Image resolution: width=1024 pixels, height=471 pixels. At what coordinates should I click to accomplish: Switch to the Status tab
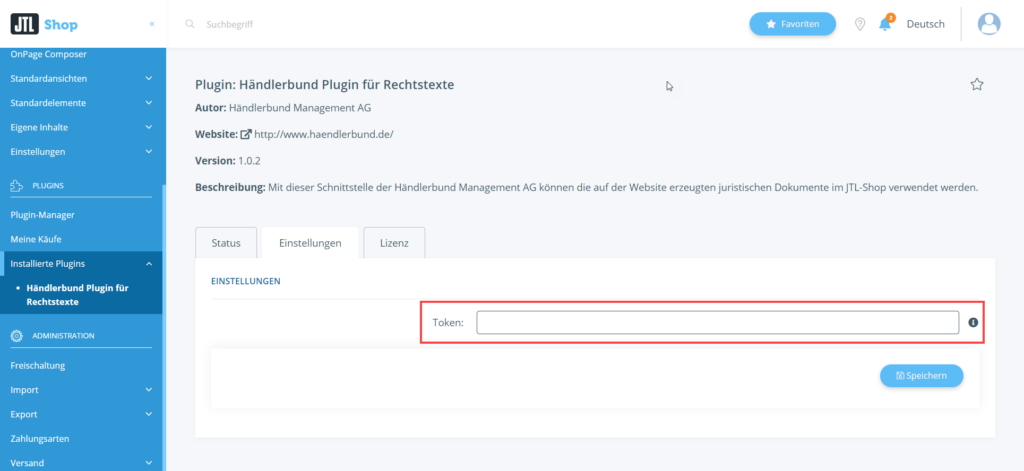(x=226, y=243)
